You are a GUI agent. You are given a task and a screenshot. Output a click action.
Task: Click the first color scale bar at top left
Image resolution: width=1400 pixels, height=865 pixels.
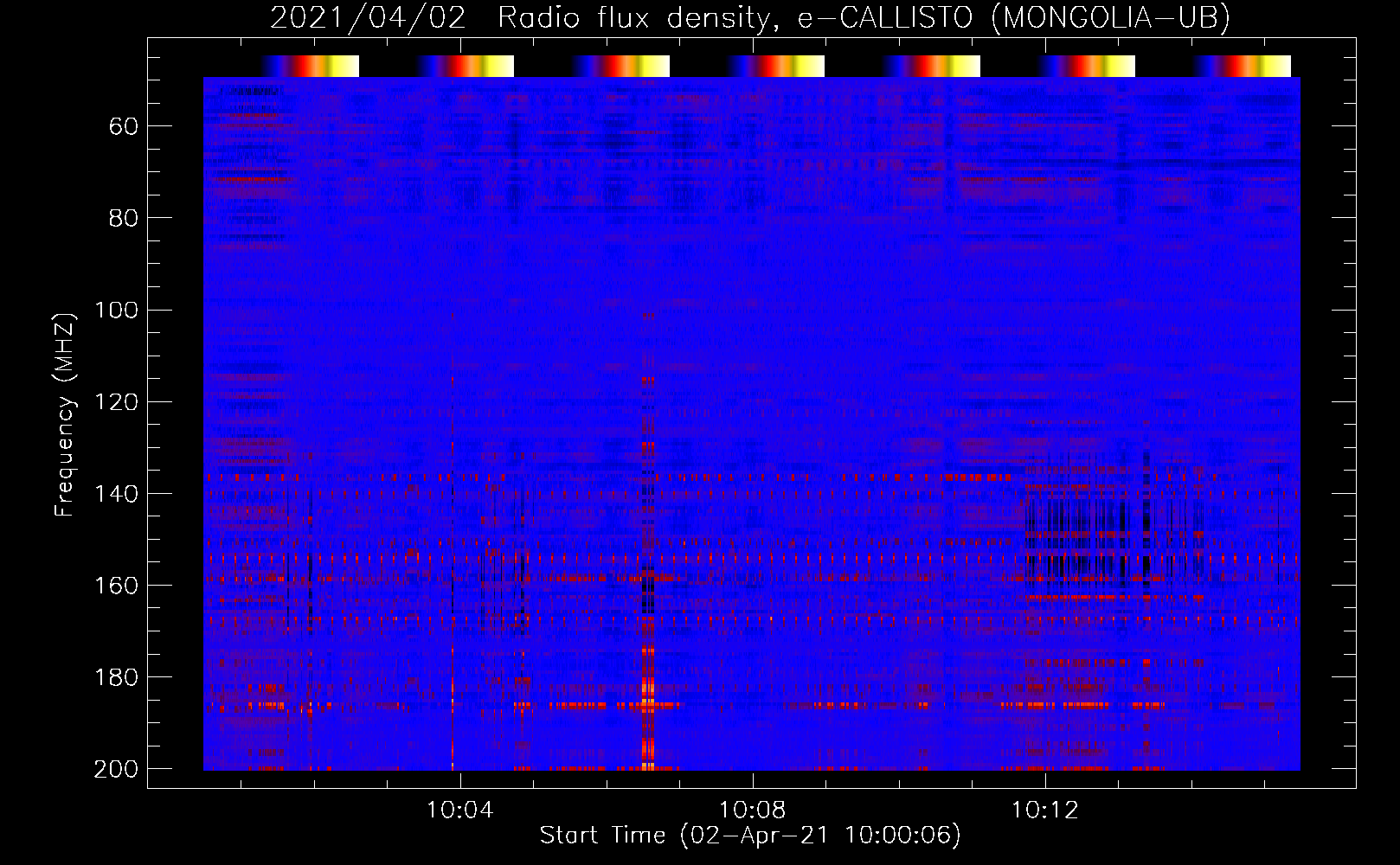point(310,67)
